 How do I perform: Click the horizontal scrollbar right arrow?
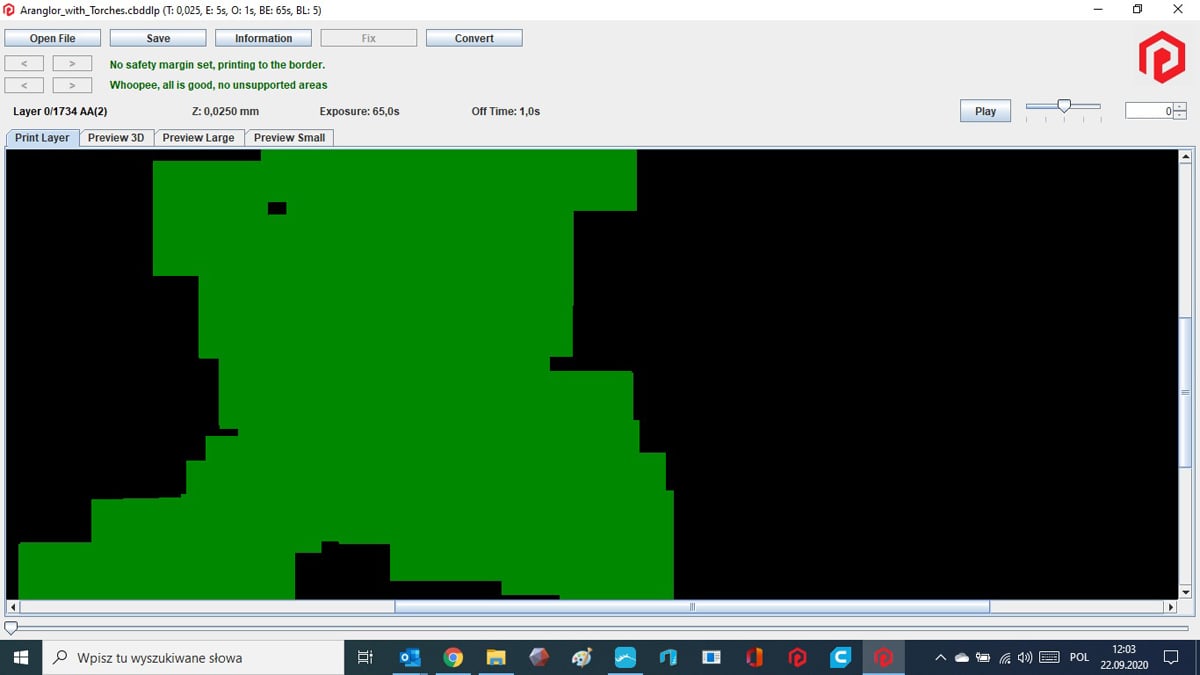[x=1171, y=607]
